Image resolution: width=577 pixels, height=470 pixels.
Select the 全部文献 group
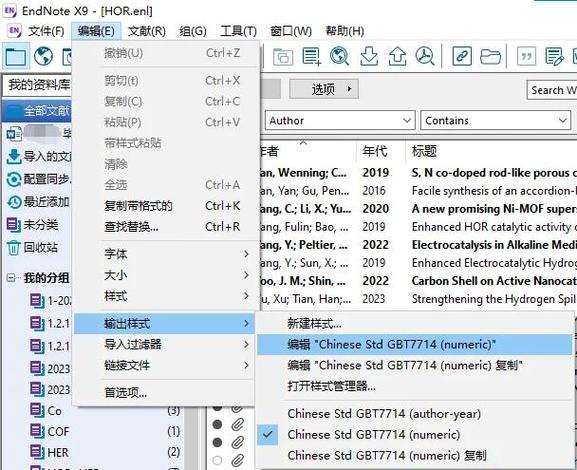37,110
